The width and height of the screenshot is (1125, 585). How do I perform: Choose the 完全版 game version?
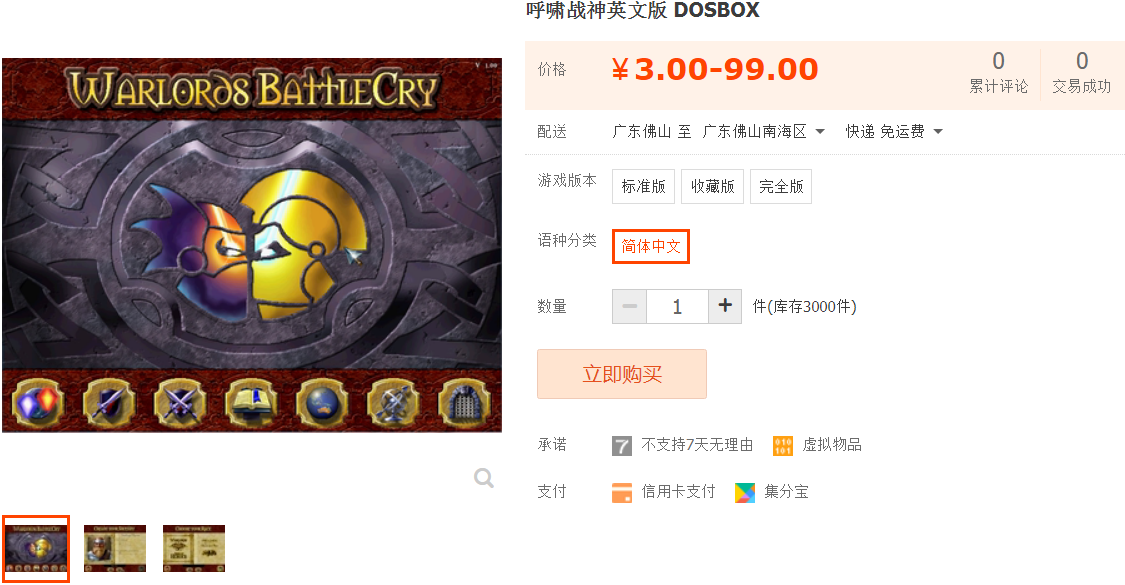[x=781, y=187]
